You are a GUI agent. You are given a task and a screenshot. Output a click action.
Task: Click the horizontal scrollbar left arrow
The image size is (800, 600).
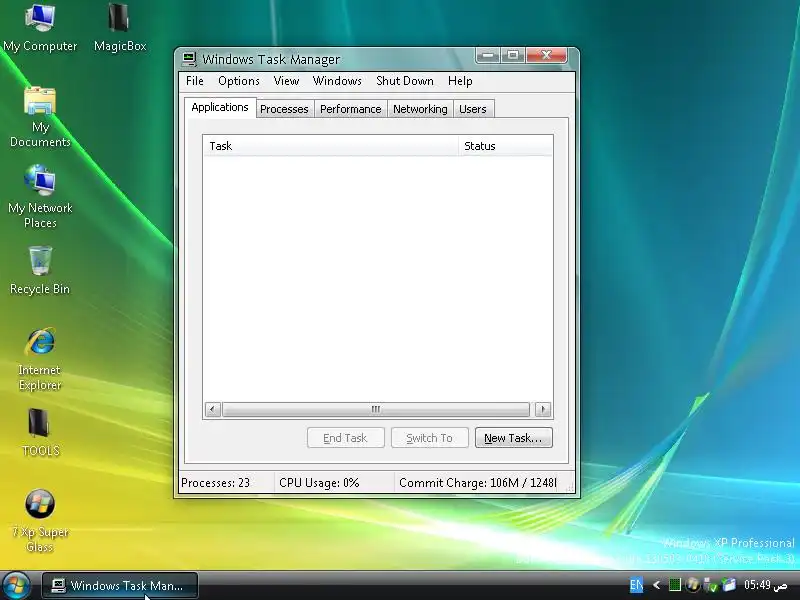click(x=213, y=409)
